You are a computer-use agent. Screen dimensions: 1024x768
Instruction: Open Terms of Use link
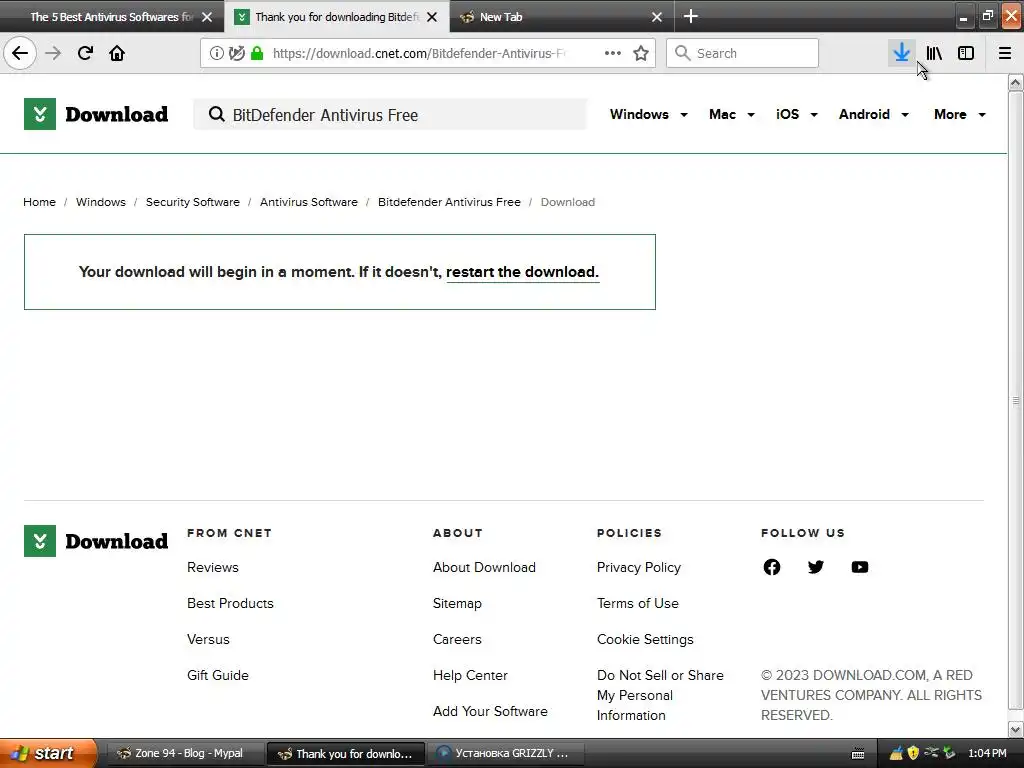(x=637, y=603)
